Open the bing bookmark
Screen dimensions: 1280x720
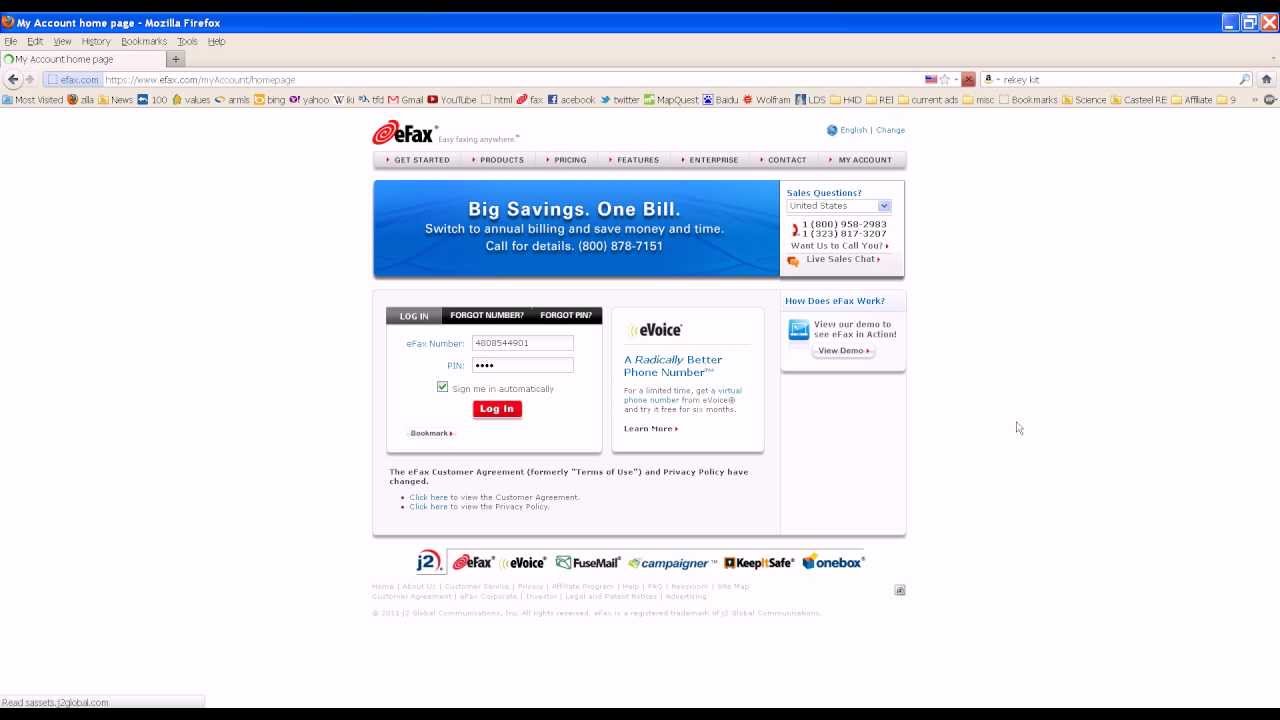click(269, 100)
